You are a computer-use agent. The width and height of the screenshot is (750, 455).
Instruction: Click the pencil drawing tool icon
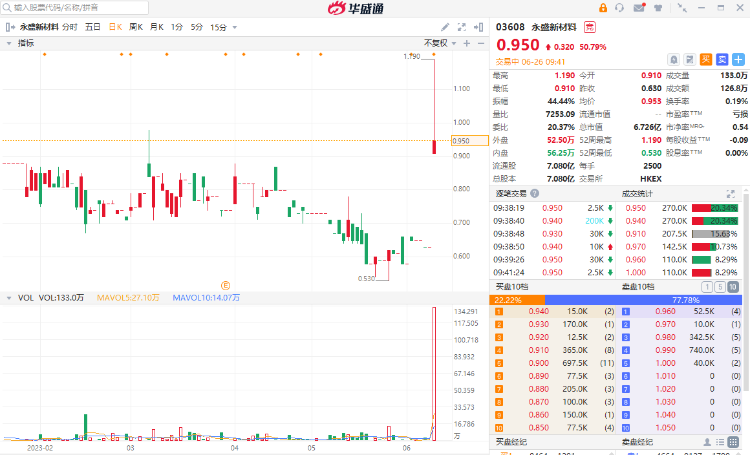coord(445,27)
